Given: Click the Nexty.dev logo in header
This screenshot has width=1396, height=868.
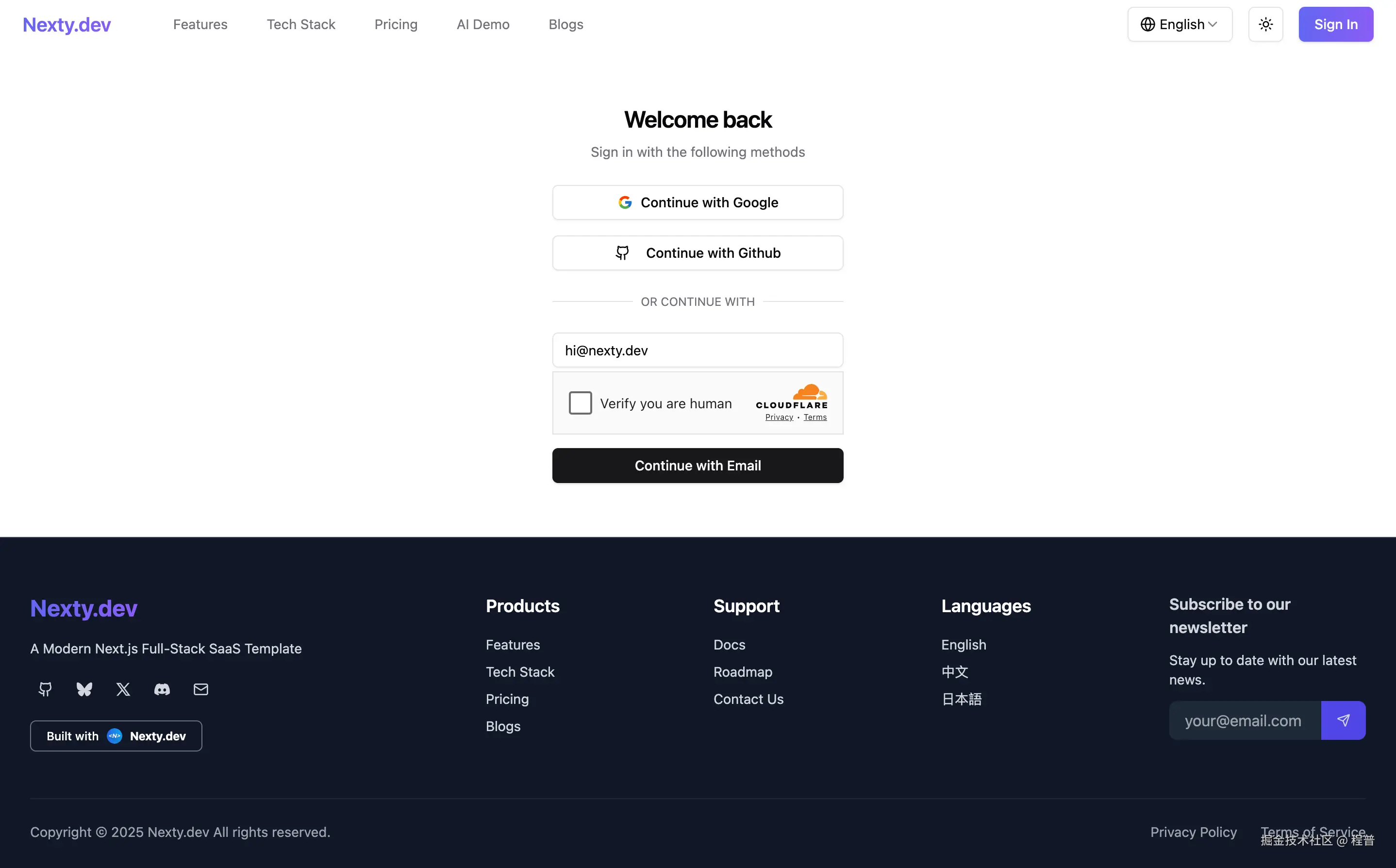Looking at the screenshot, I should tap(66, 25).
